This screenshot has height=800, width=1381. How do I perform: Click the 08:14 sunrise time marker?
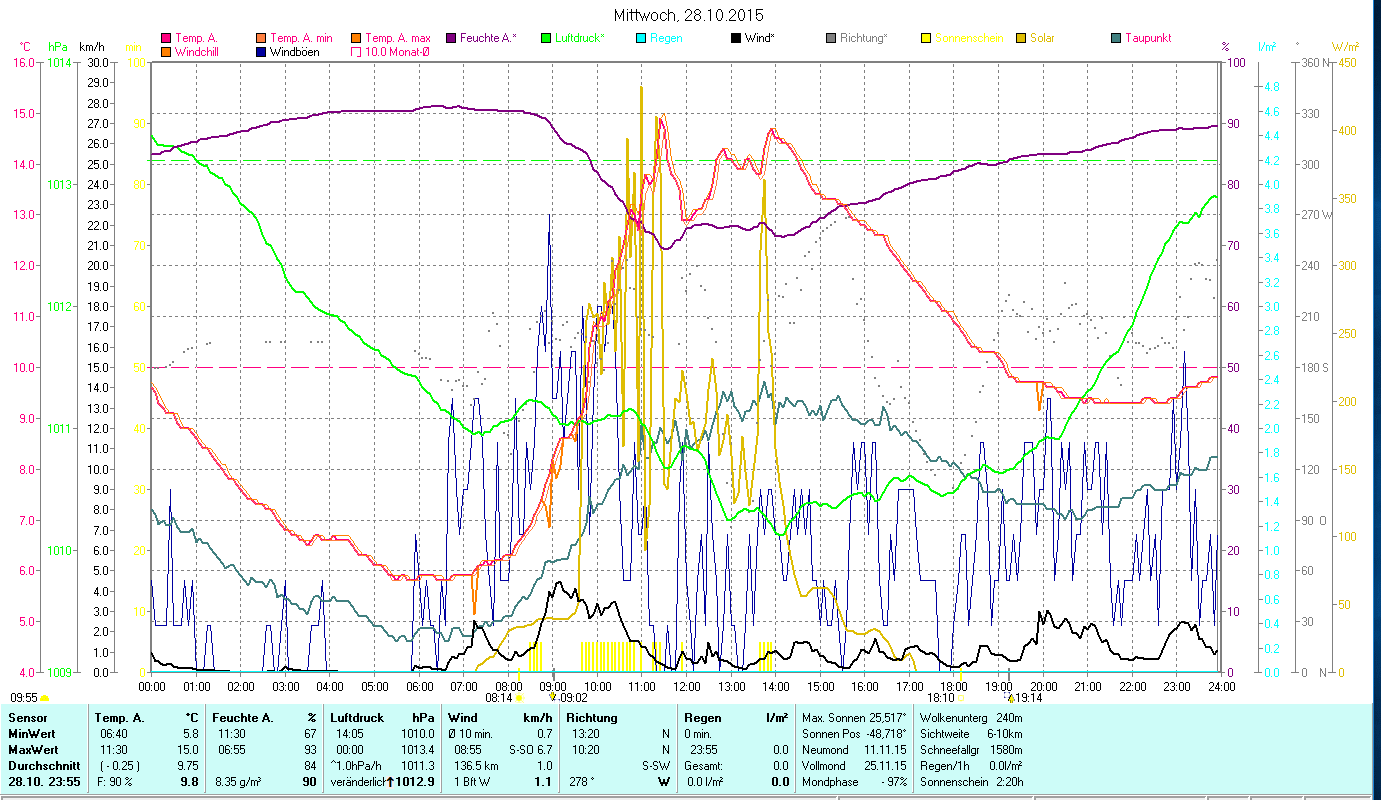(499, 698)
